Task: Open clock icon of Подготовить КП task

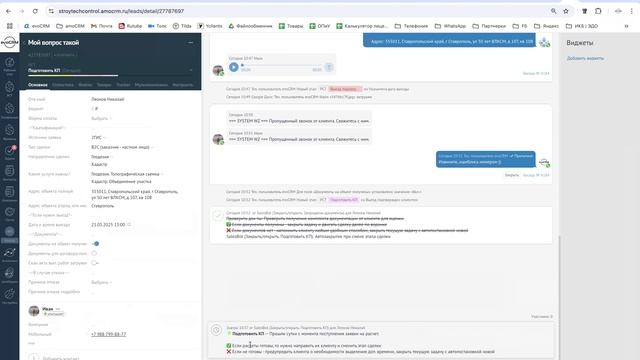Action: point(216,330)
